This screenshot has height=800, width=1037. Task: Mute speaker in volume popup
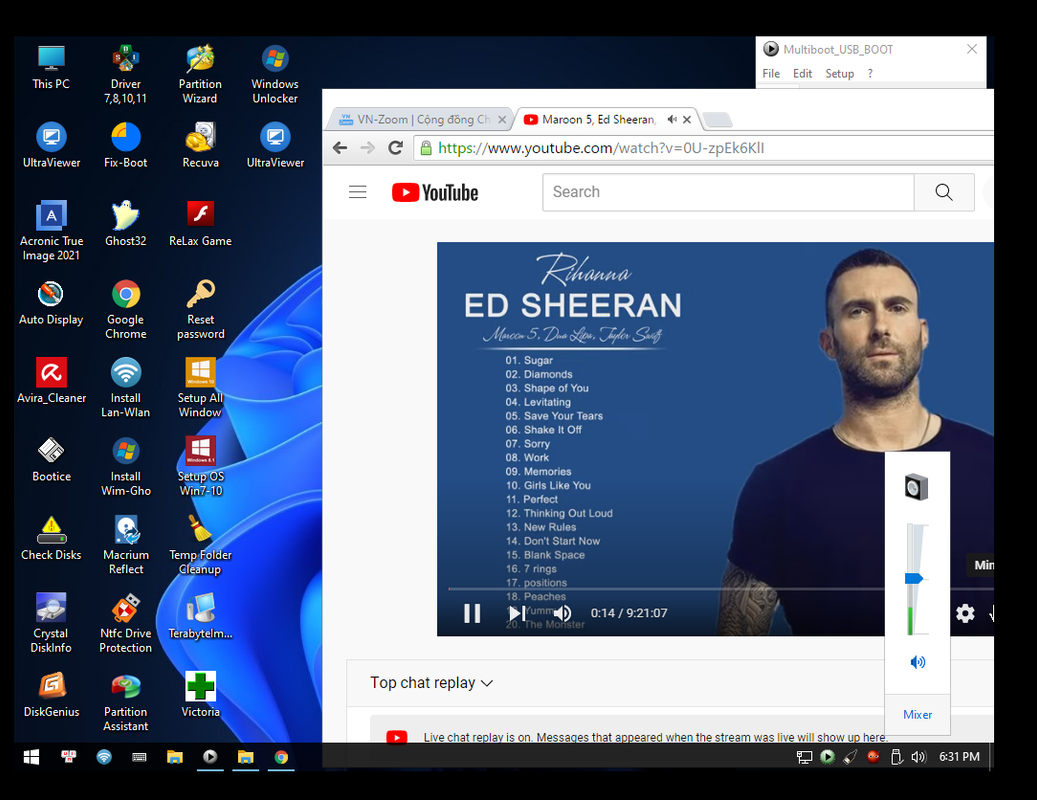pos(918,662)
